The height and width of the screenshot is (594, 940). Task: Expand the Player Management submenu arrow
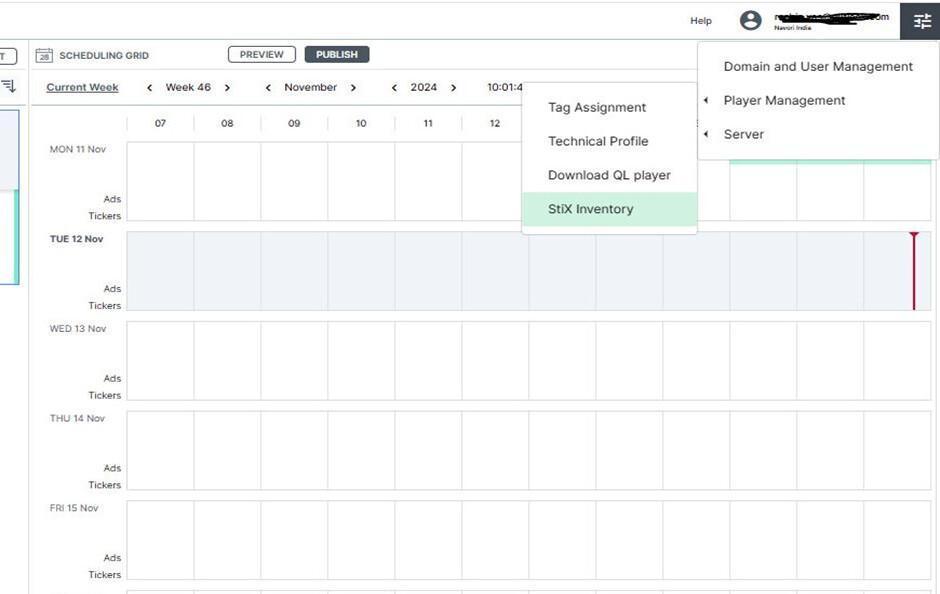[706, 100]
